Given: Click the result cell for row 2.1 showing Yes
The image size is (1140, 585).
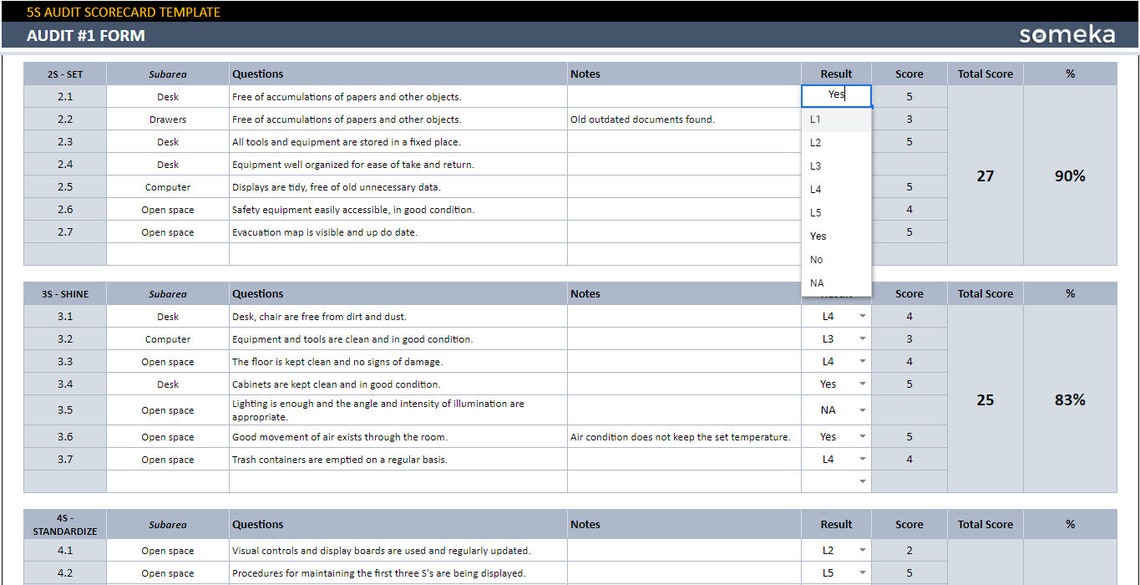Looking at the screenshot, I should (836, 96).
